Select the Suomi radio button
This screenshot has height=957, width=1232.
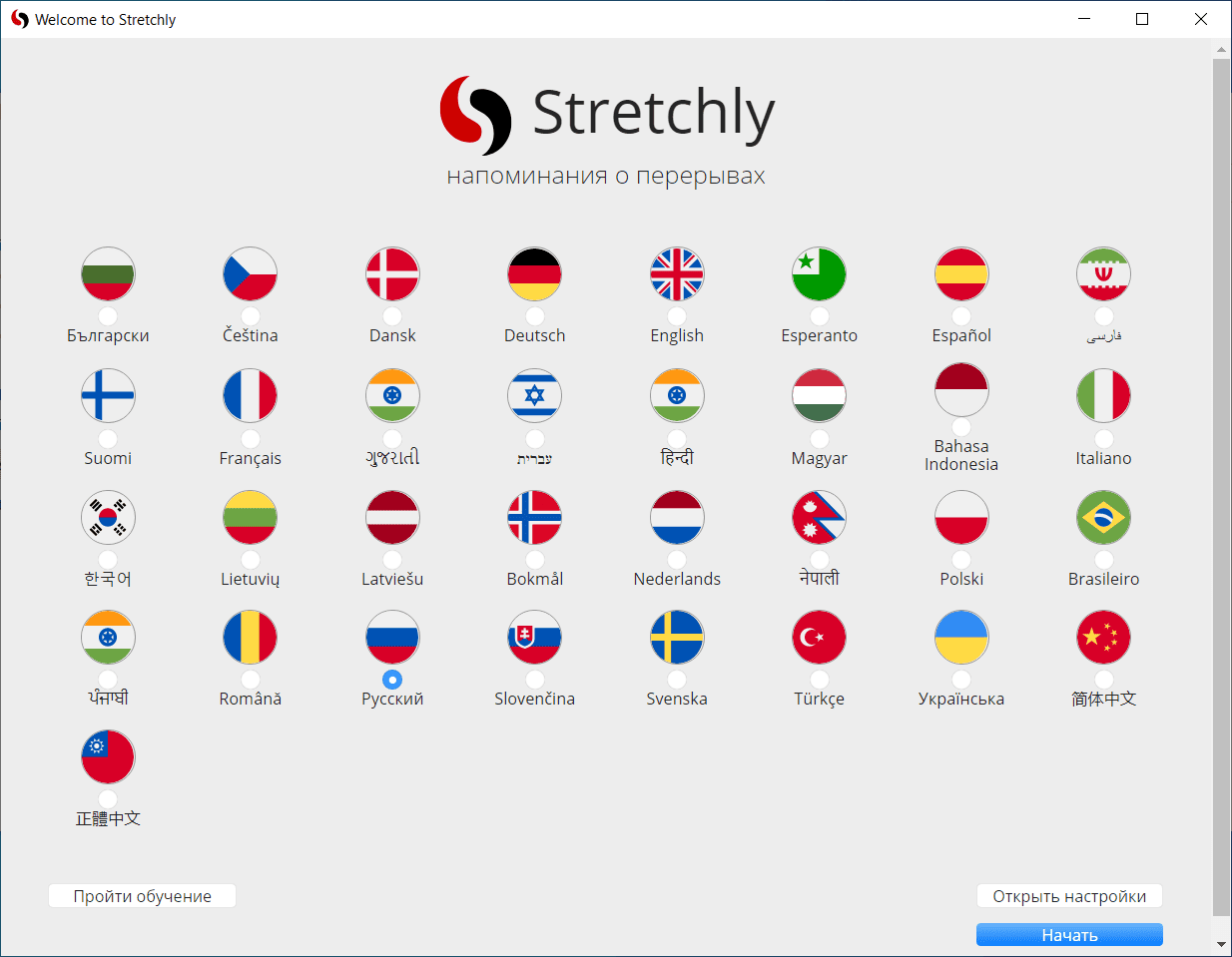click(x=108, y=438)
